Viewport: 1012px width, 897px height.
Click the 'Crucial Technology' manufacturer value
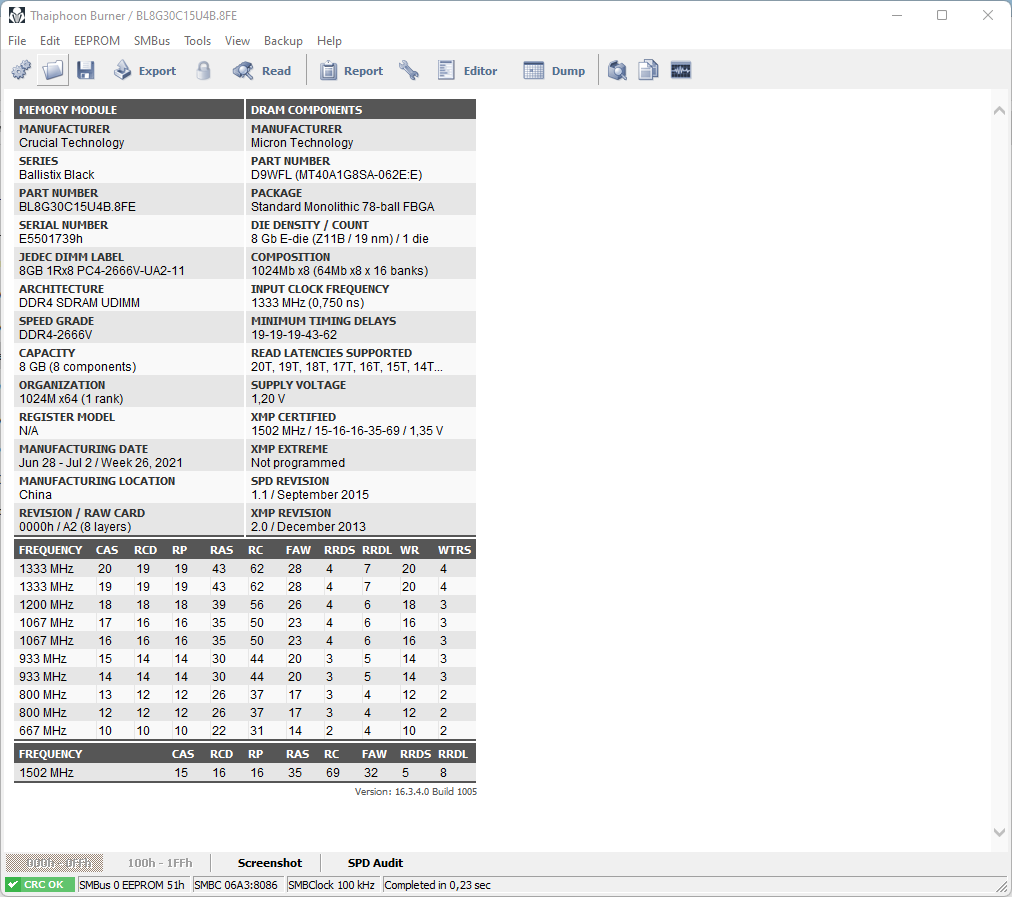click(72, 143)
